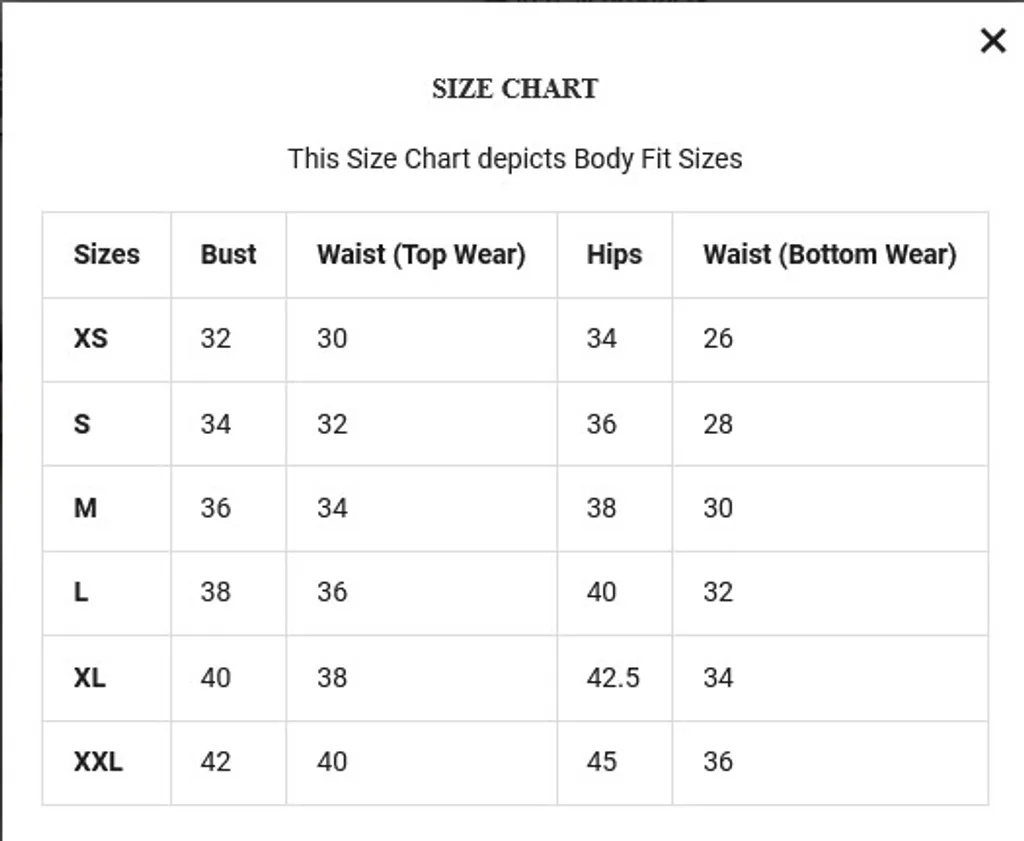
Task: Select the XXL size row label
Action: tap(98, 762)
